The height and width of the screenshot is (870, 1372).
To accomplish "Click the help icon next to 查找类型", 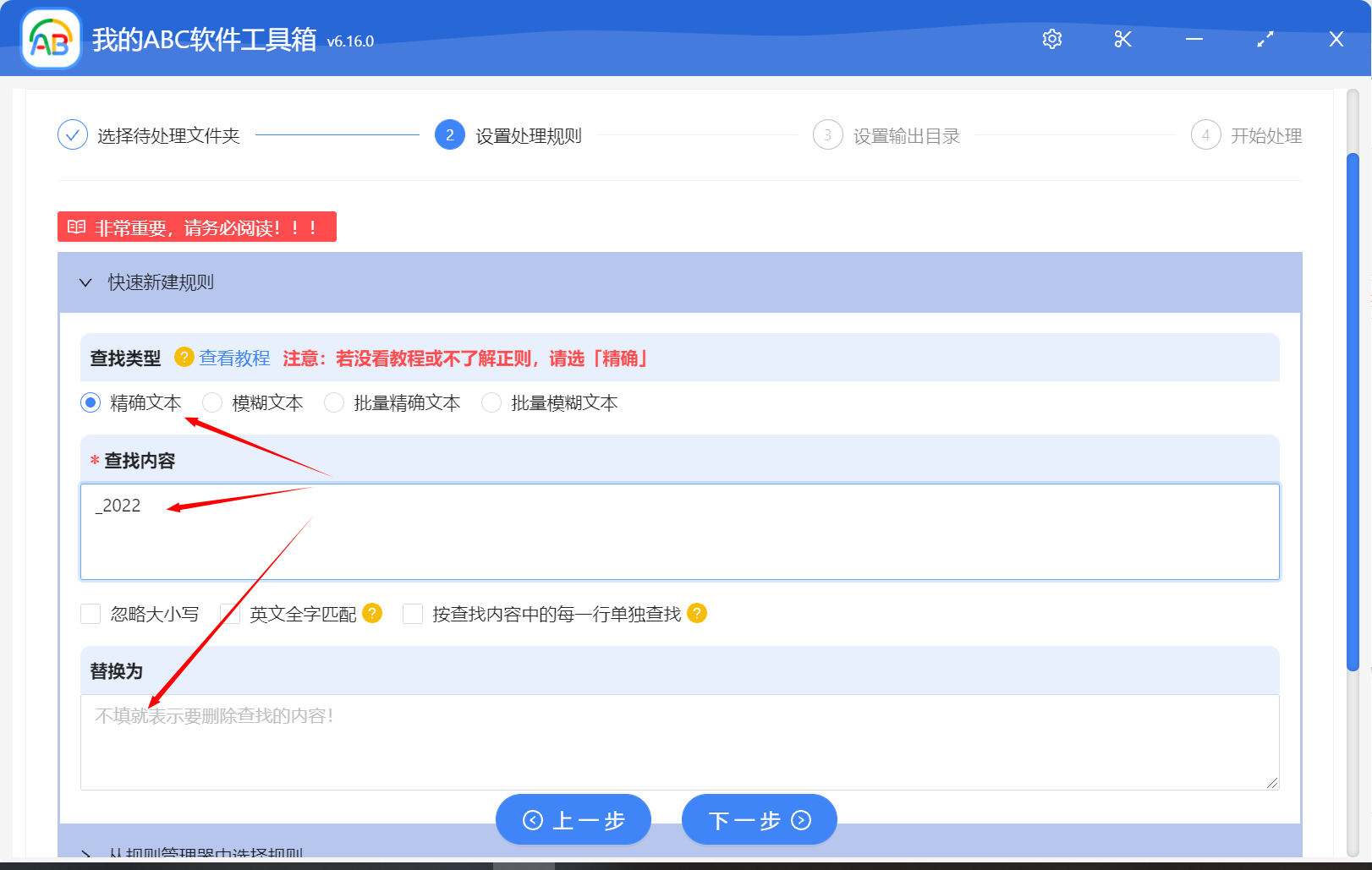I will pyautogui.click(x=183, y=358).
